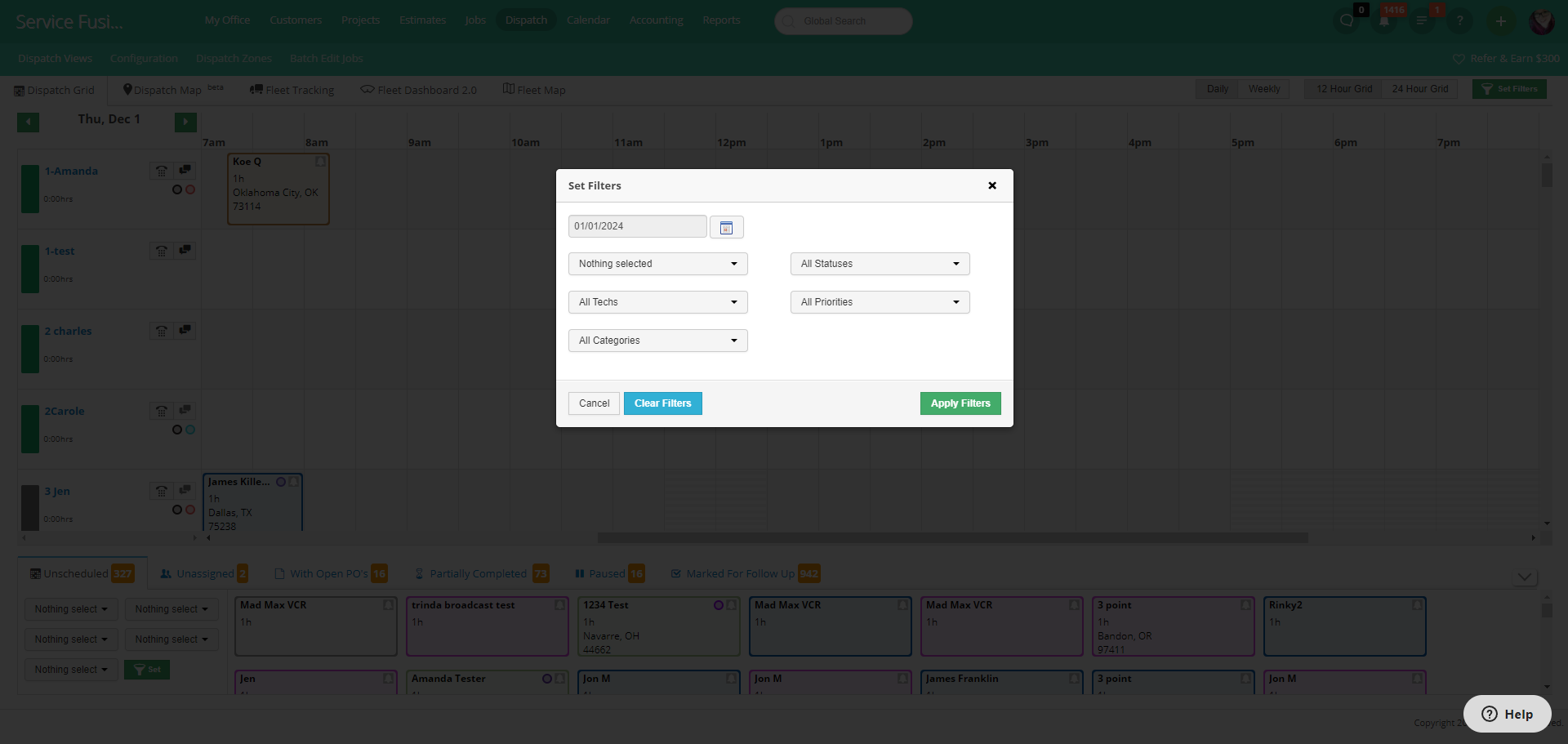This screenshot has height=744, width=1568.
Task: Click truck icon in 2 charles row
Action: click(x=185, y=331)
